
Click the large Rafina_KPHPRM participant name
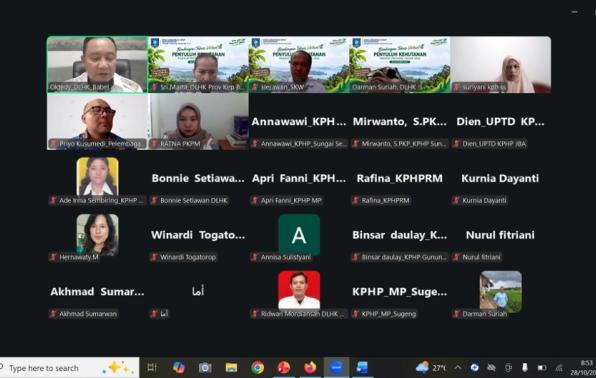coord(399,178)
